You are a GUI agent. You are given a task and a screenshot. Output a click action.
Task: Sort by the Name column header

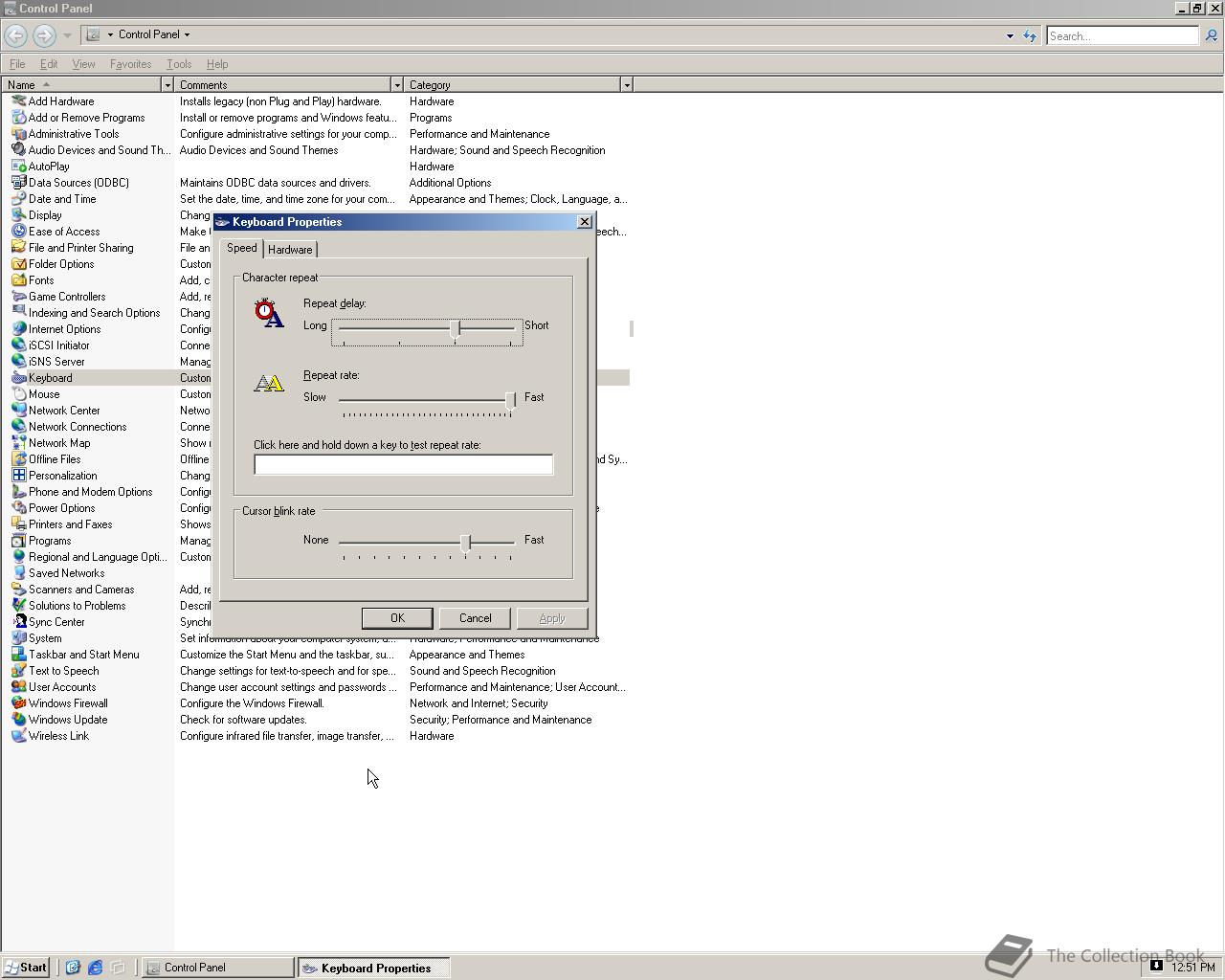[81, 85]
